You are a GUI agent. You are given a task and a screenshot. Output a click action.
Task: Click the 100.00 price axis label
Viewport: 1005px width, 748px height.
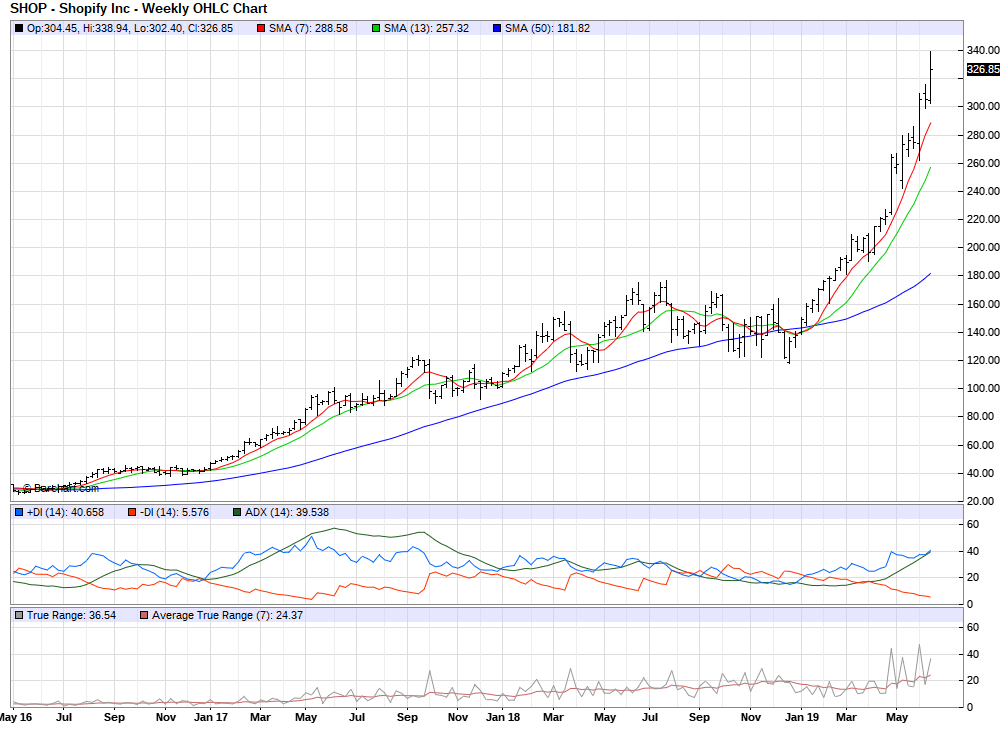pyautogui.click(x=983, y=388)
